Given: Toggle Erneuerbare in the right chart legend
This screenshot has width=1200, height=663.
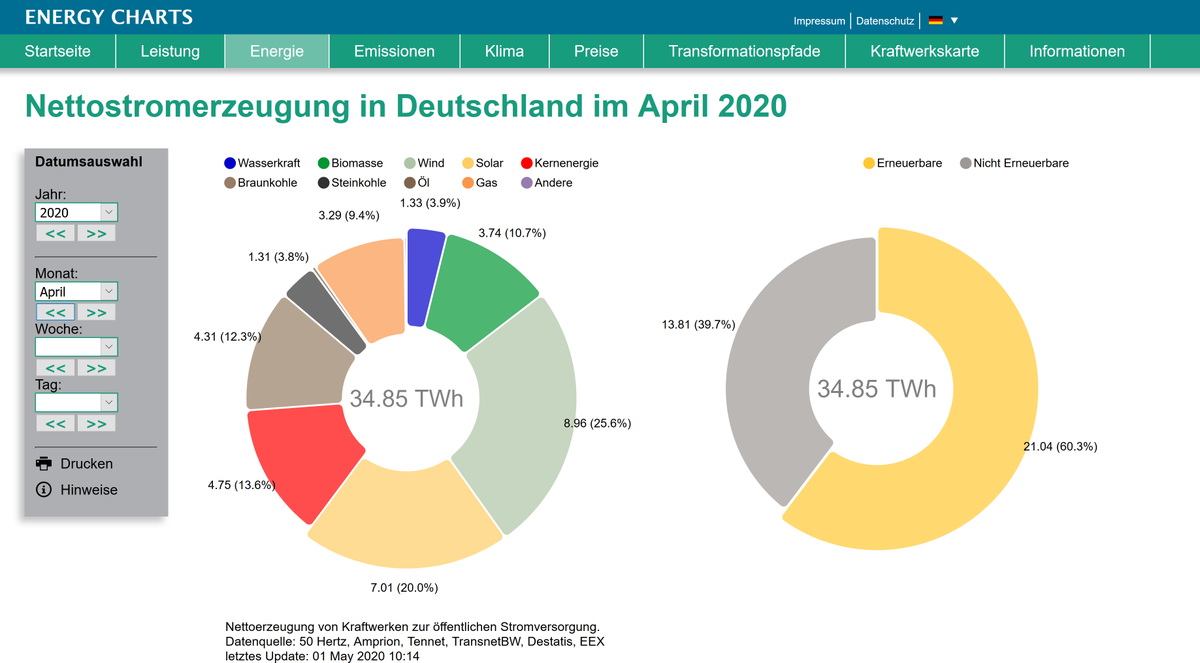Looking at the screenshot, I should 902,163.
